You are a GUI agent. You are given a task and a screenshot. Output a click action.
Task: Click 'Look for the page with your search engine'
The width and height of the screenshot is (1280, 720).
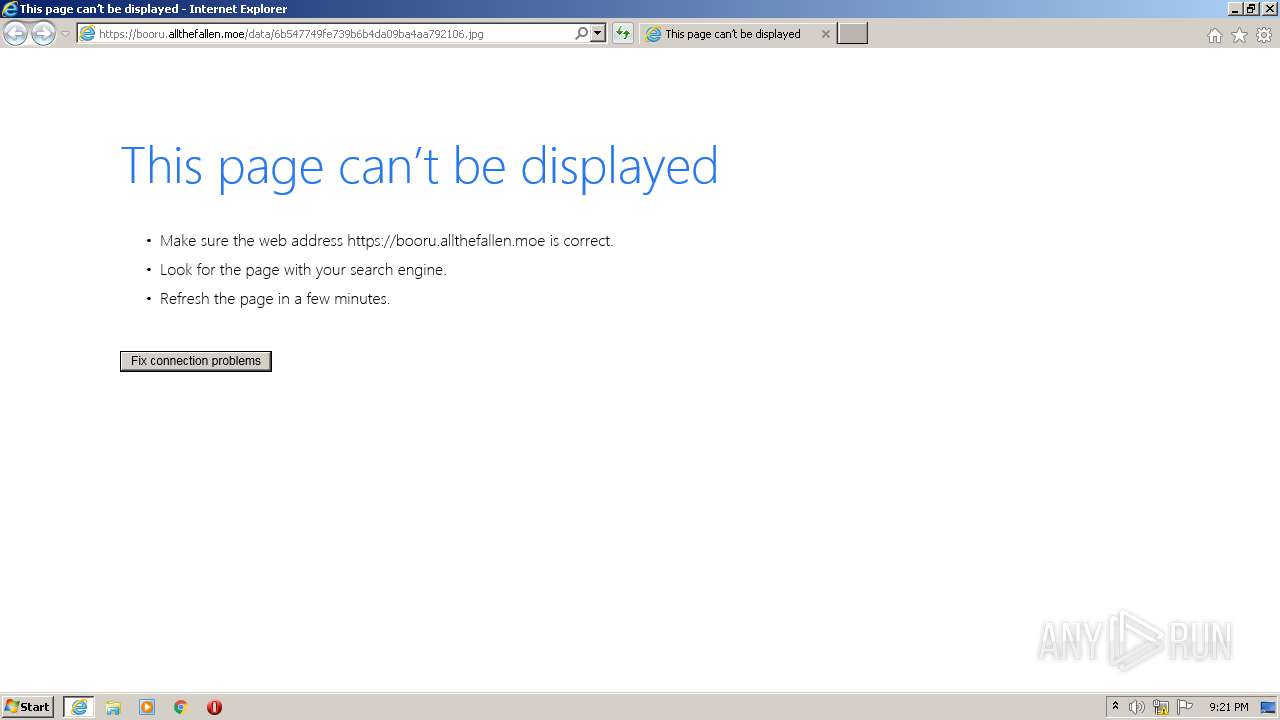click(303, 270)
